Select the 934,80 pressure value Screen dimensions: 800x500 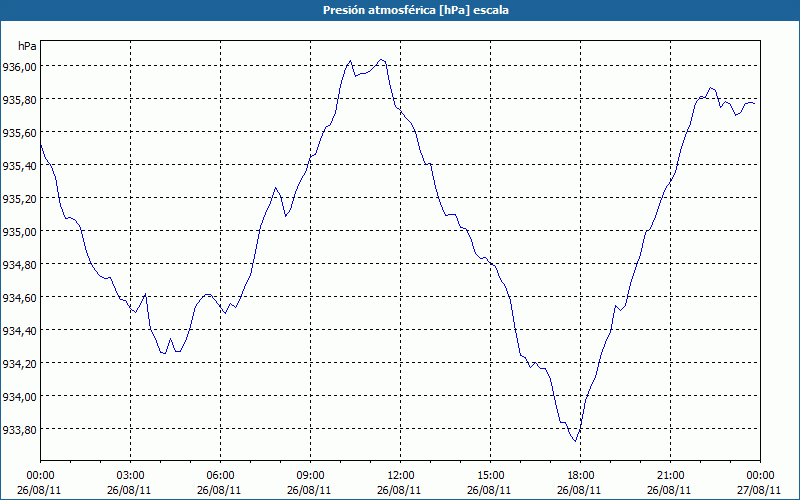[19, 265]
